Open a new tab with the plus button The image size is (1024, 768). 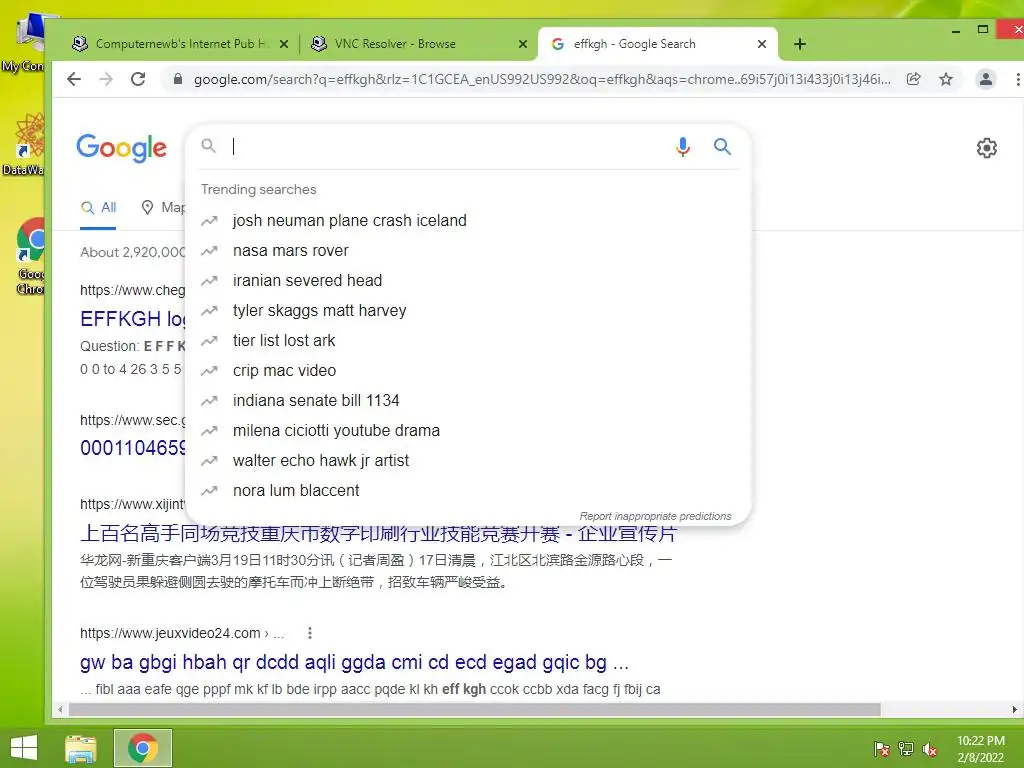click(800, 44)
